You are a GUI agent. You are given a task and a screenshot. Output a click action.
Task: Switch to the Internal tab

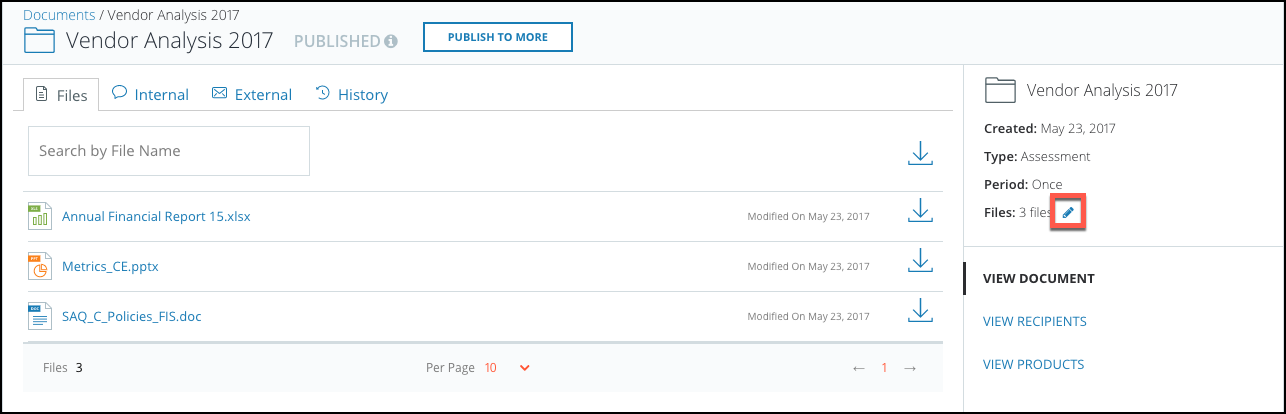tap(150, 94)
